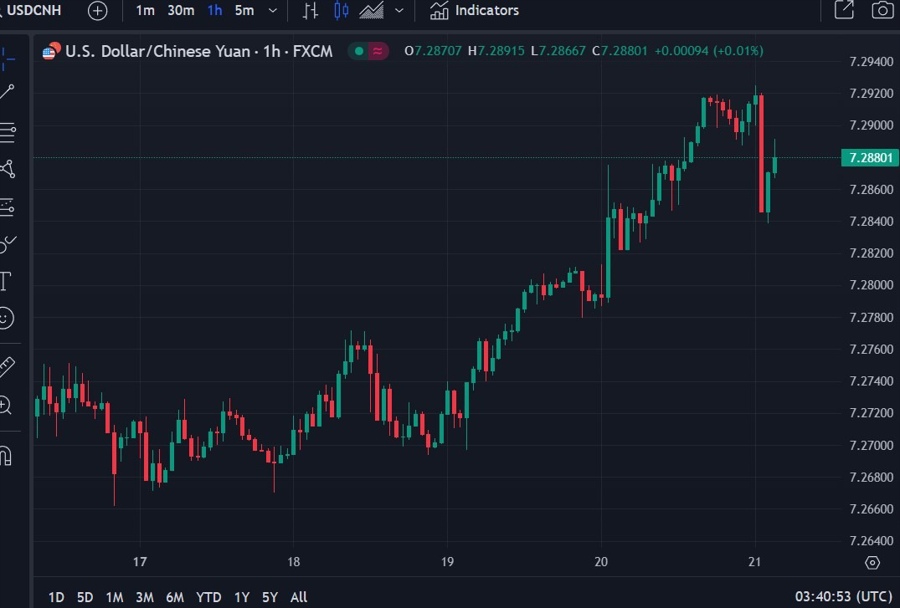Click the 03:40:53 (UTC) timezone clock

click(x=843, y=597)
